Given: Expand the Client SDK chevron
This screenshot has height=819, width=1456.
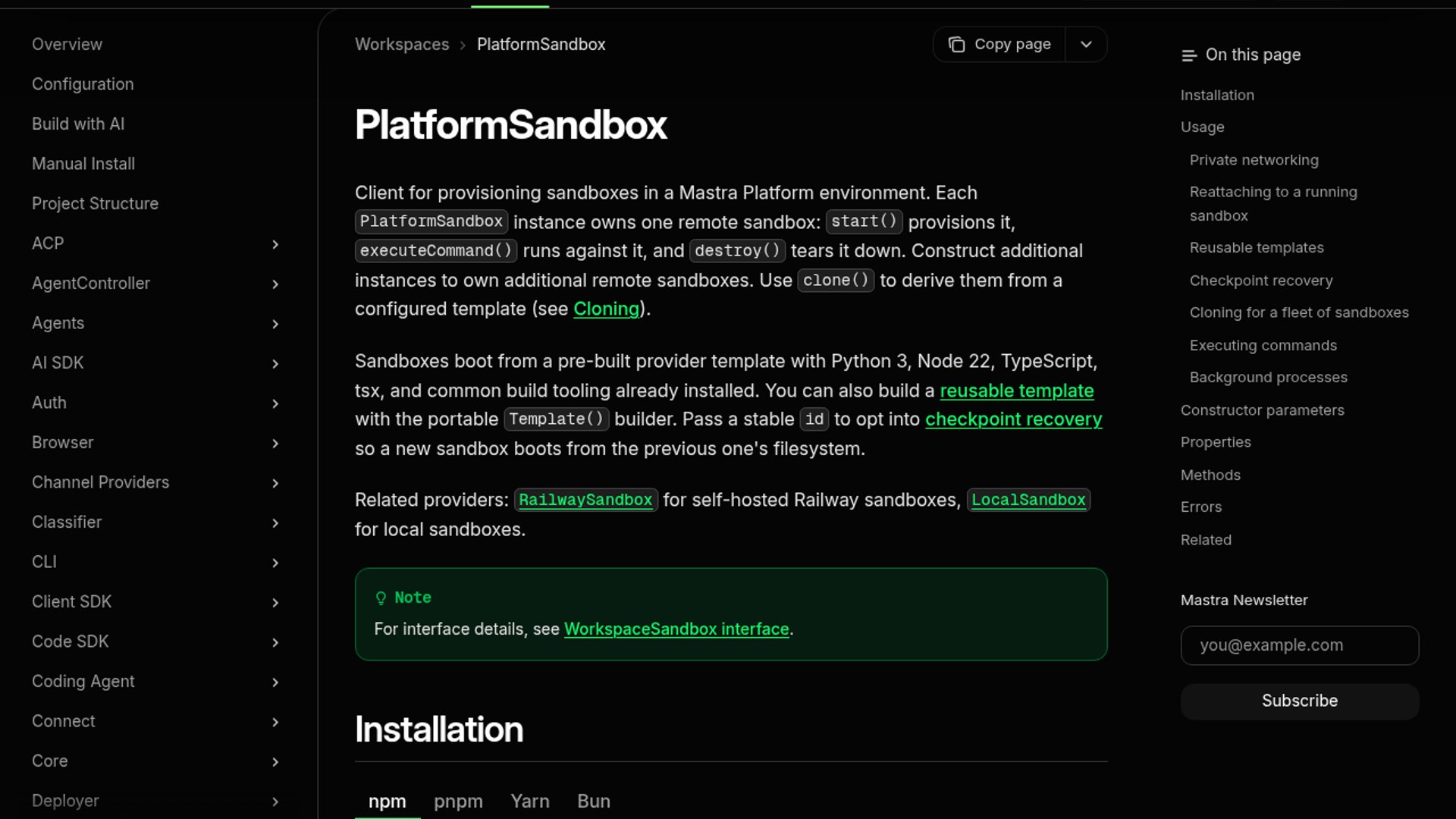Looking at the screenshot, I should click(x=275, y=603).
